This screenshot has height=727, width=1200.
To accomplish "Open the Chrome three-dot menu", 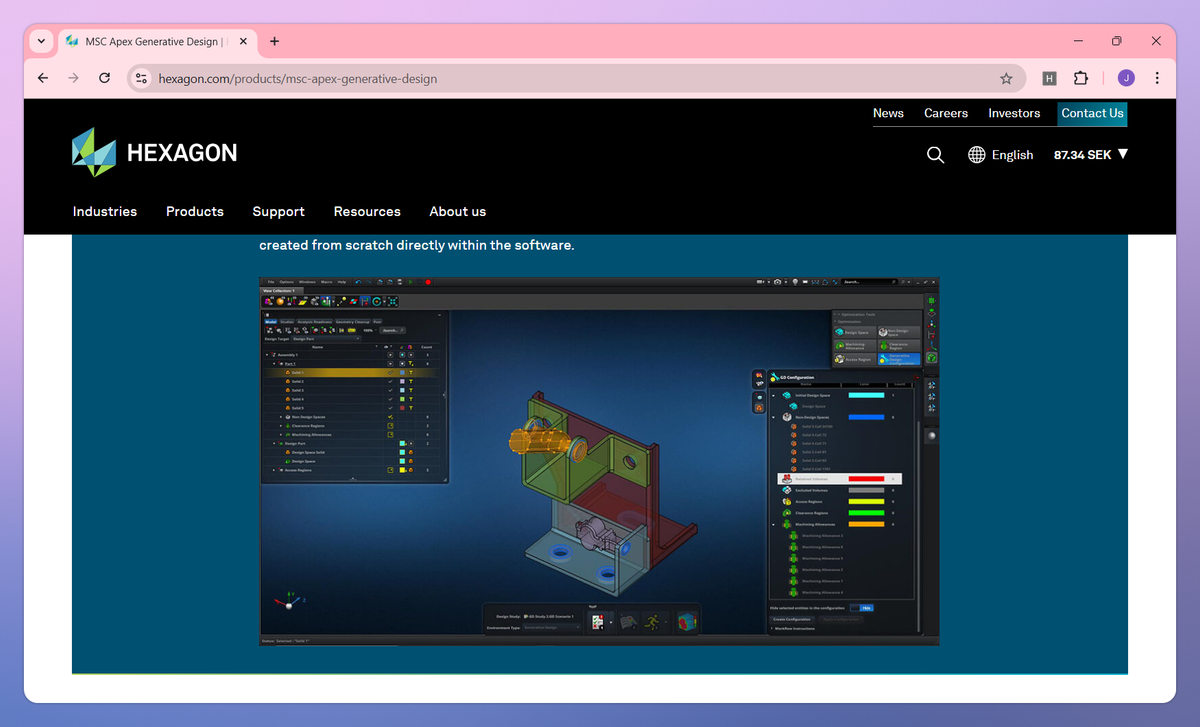I will pyautogui.click(x=1157, y=78).
